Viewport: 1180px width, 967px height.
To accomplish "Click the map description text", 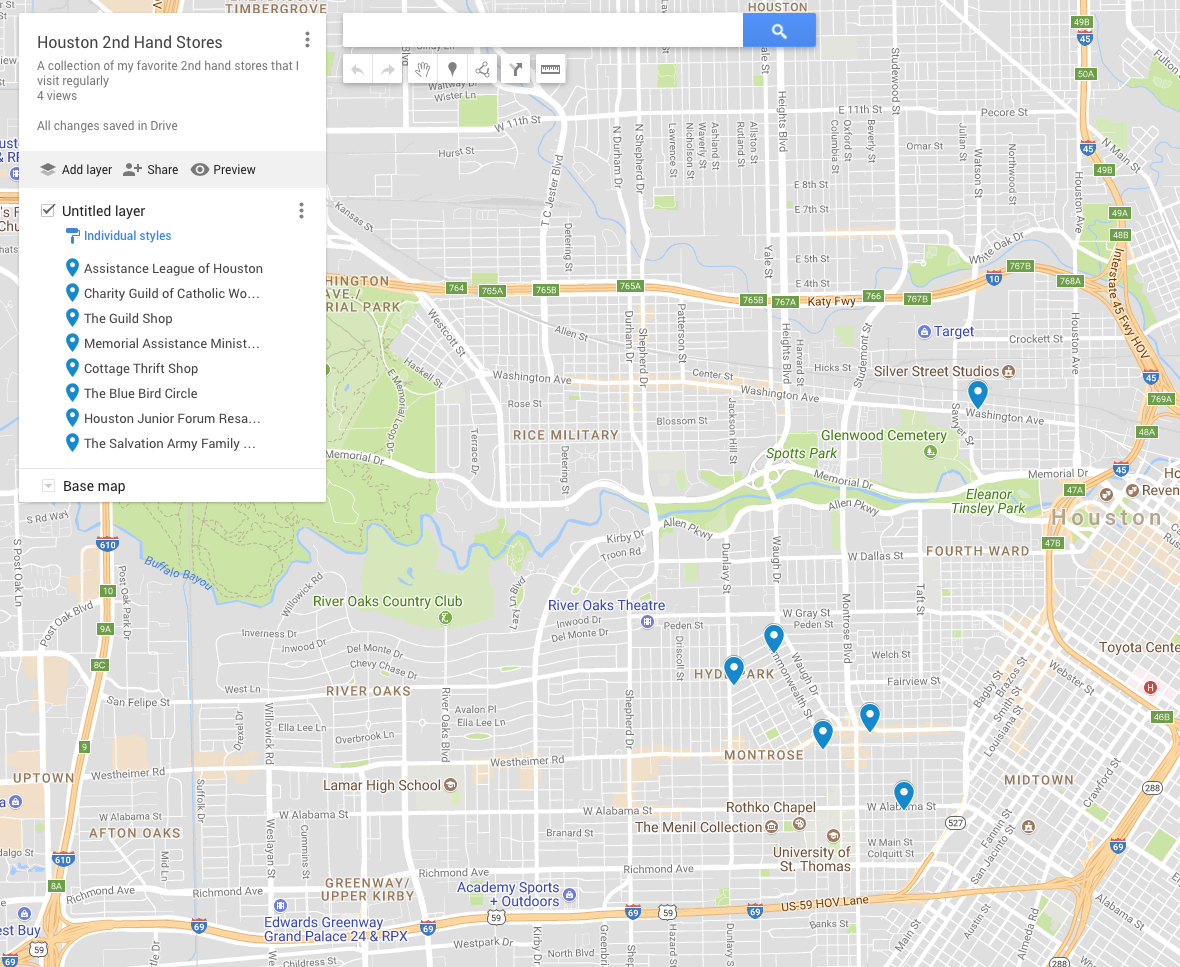I will click(x=168, y=73).
